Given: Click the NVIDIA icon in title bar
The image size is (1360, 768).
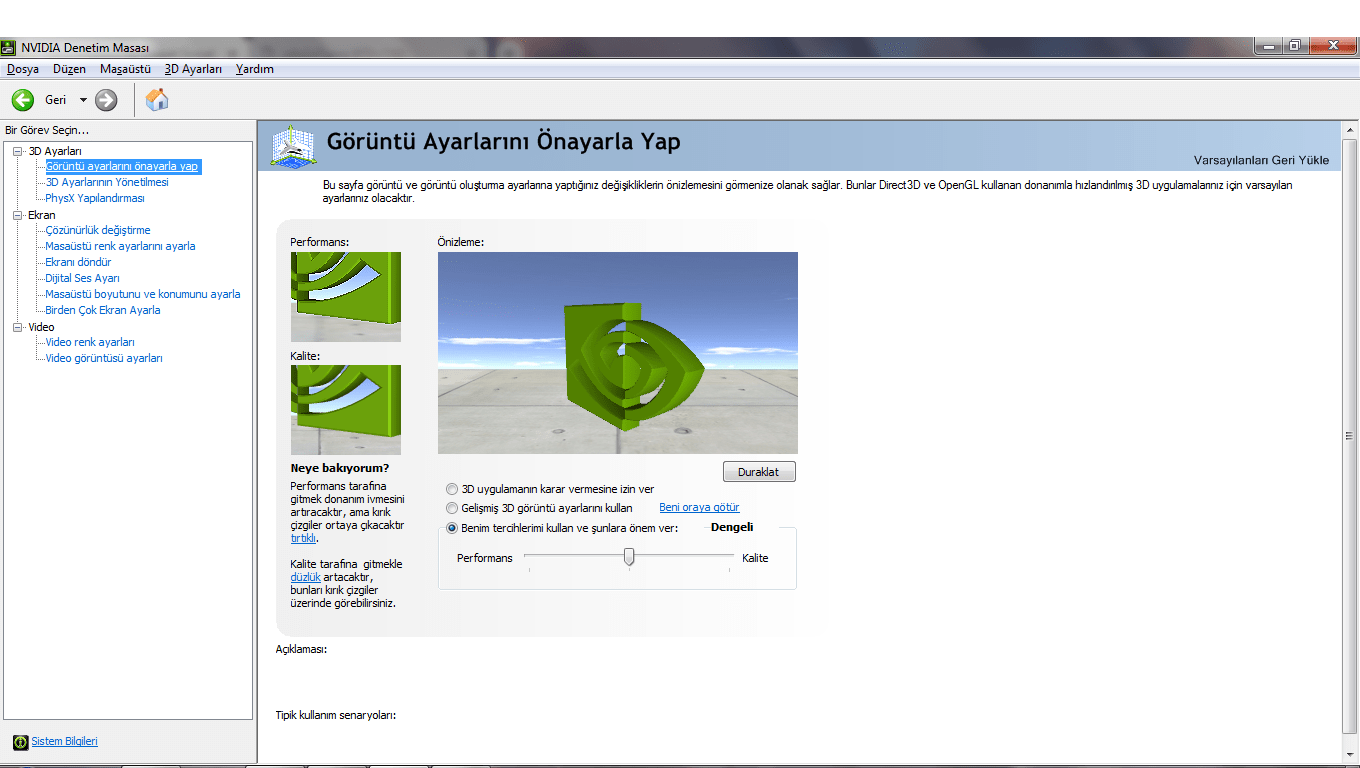Looking at the screenshot, I should (9, 47).
